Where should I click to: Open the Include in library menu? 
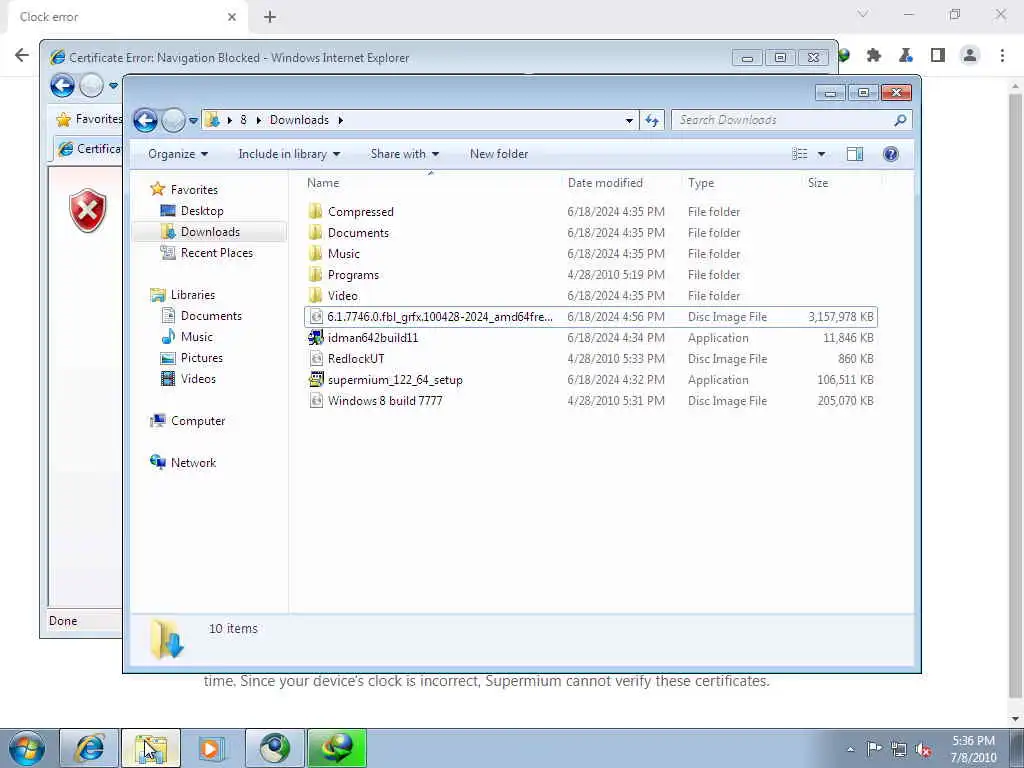(x=289, y=154)
